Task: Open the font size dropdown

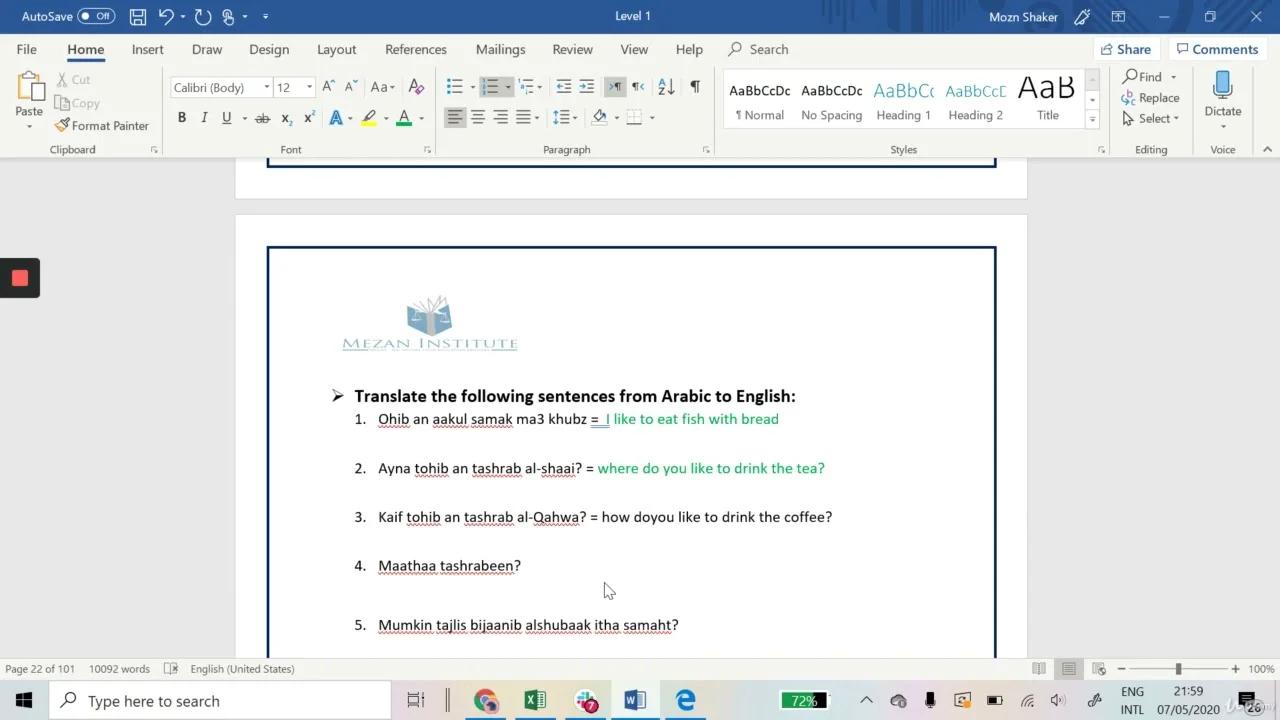Action: [309, 87]
